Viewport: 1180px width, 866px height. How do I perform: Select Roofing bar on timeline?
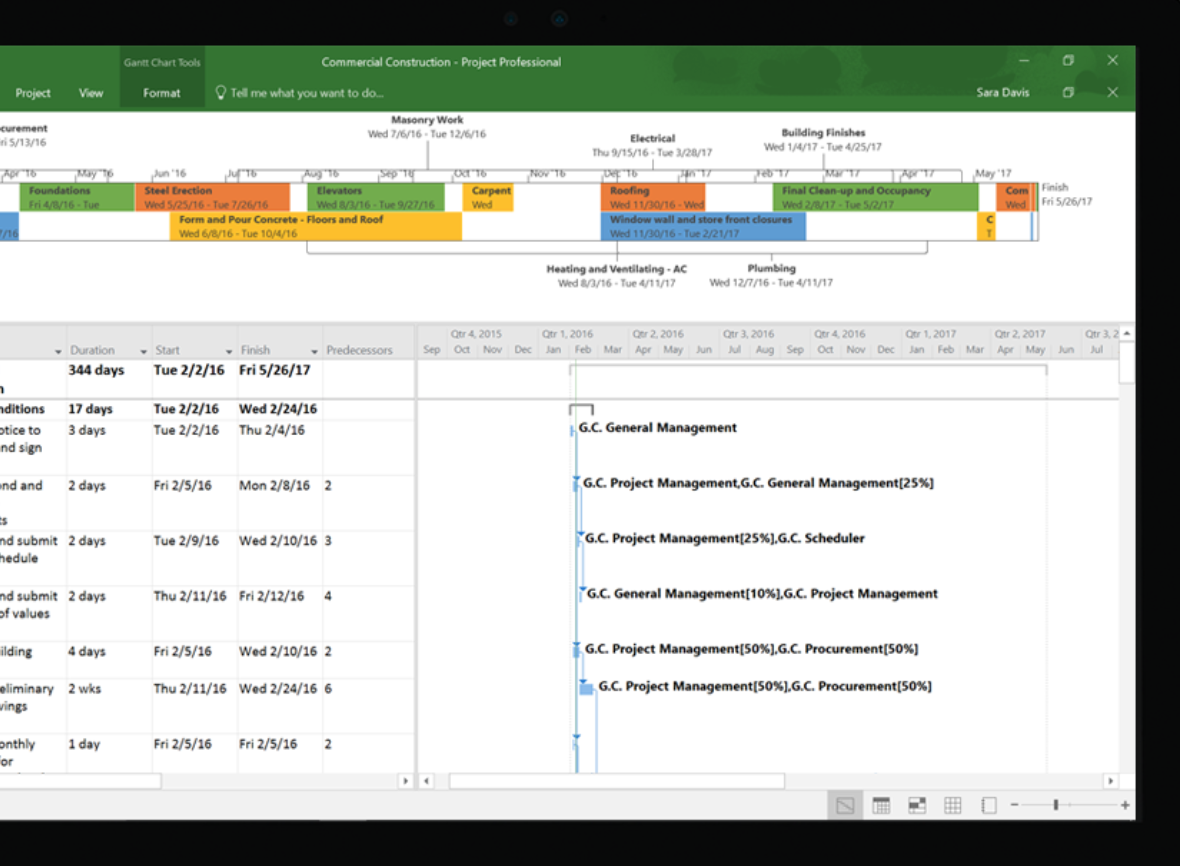653,197
